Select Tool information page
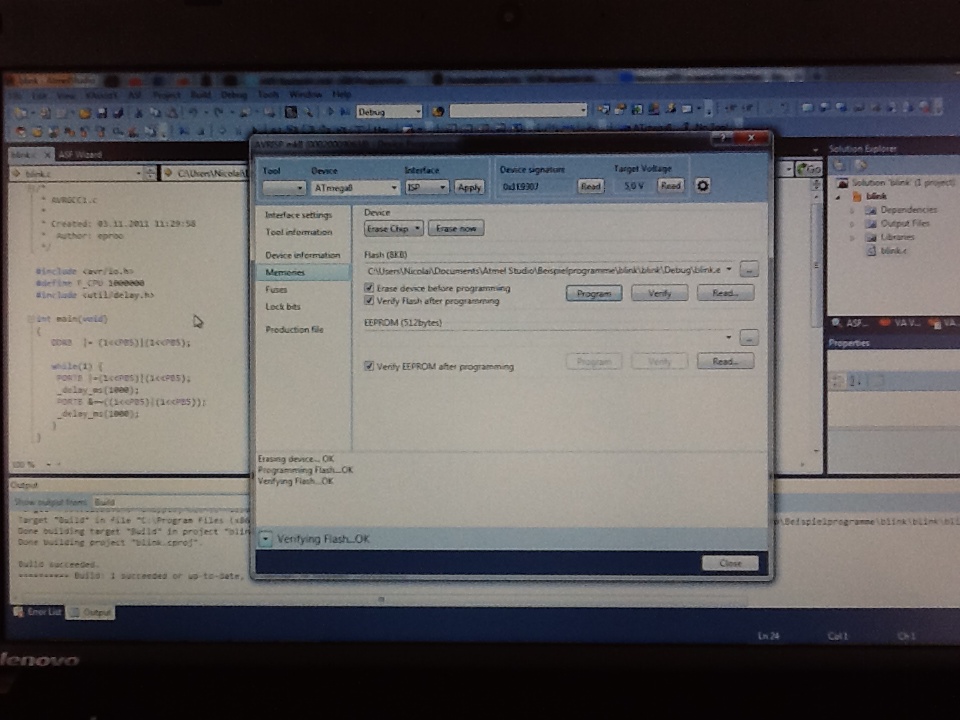The width and height of the screenshot is (960, 720). [299, 232]
